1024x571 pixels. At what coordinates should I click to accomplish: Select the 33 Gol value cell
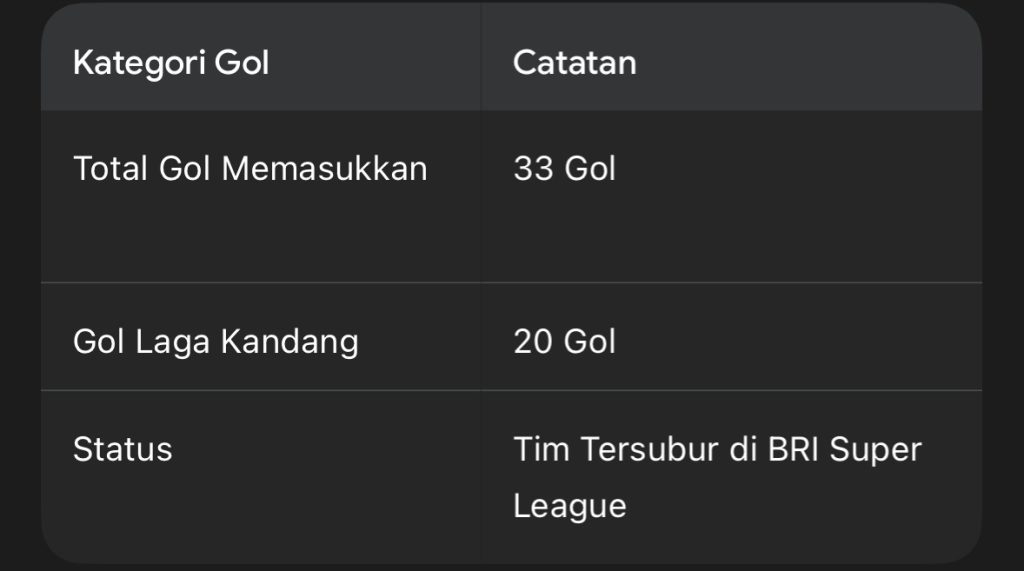(564, 169)
